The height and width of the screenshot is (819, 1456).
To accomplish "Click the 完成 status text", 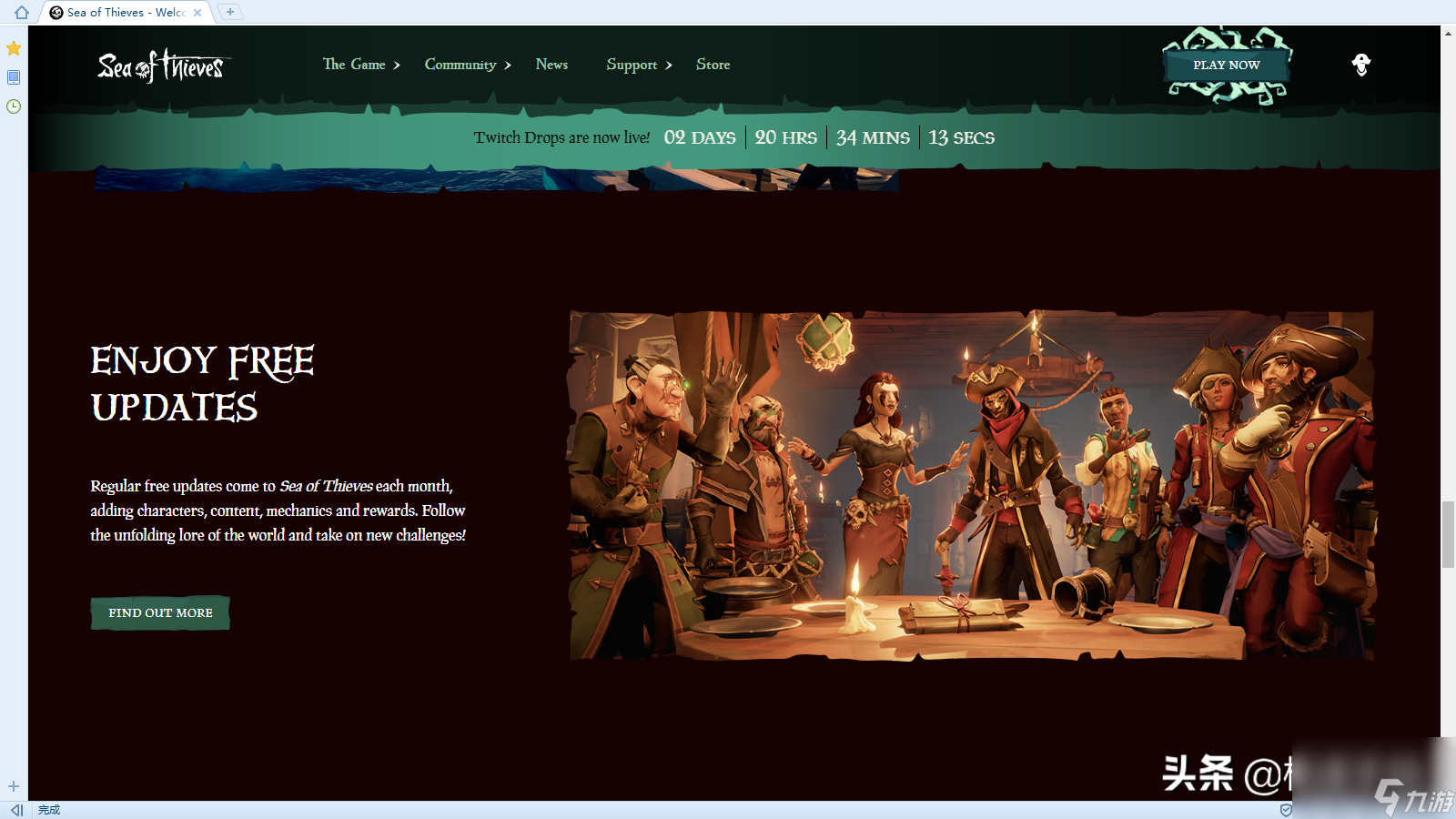I will point(49,810).
